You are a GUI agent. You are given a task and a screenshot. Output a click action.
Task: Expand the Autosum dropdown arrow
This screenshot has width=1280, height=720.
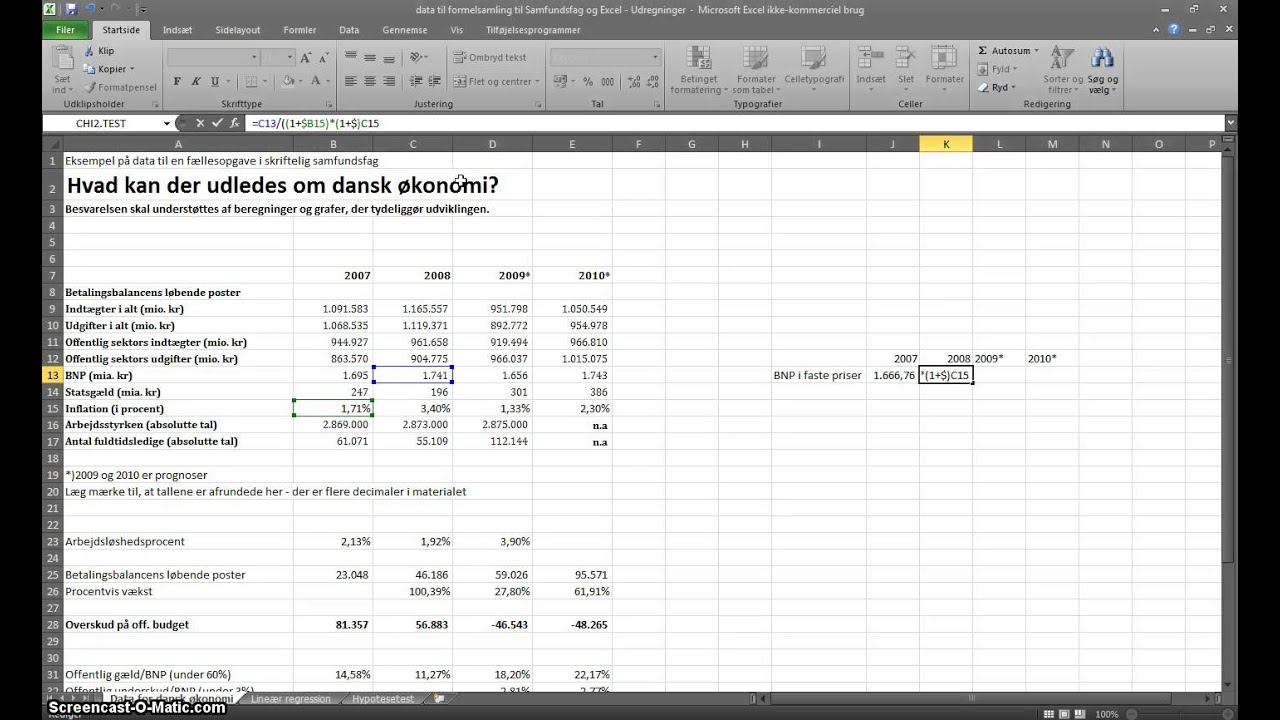click(x=1036, y=51)
